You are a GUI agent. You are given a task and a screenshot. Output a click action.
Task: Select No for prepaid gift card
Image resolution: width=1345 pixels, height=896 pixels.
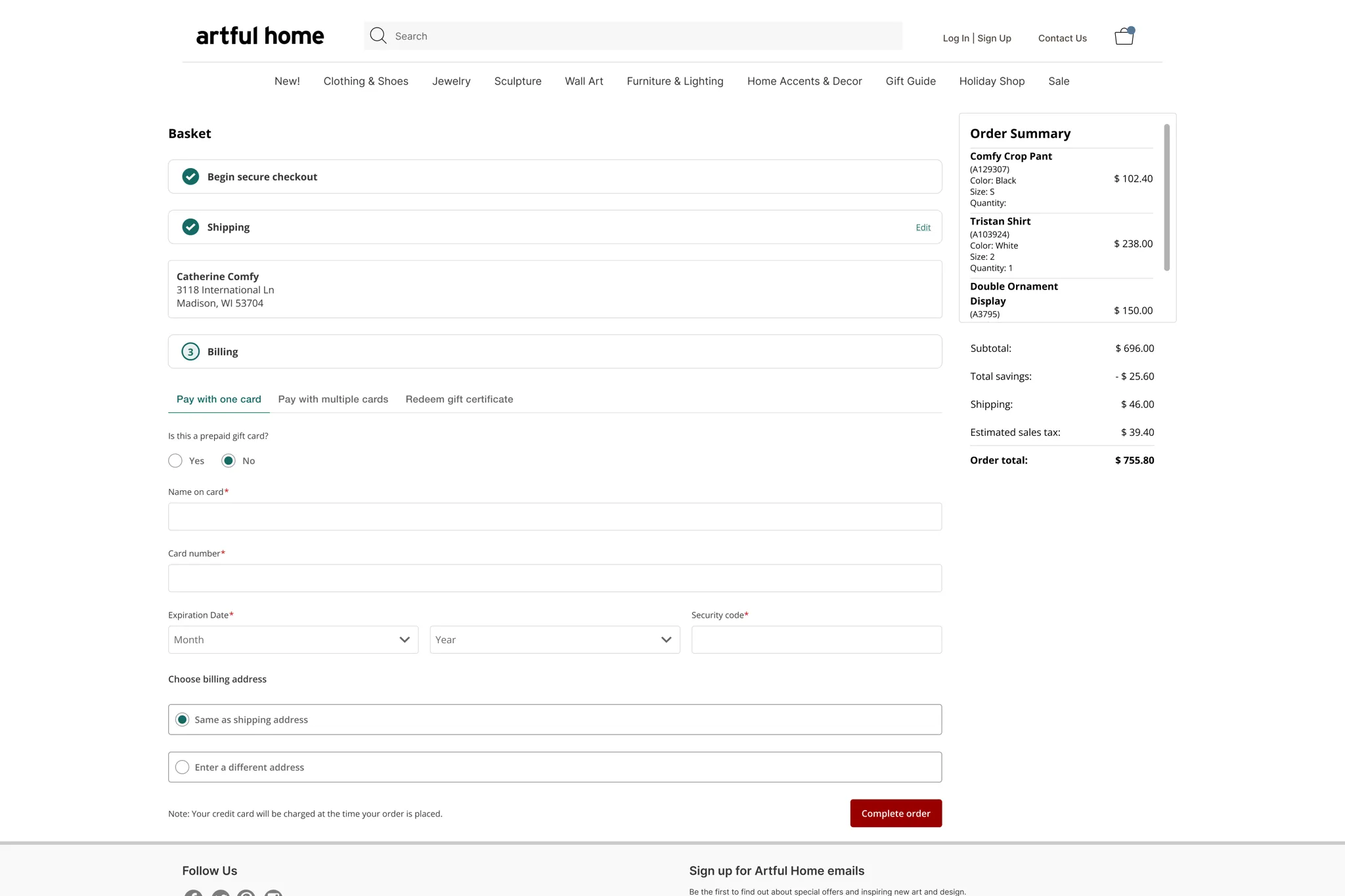[x=229, y=461]
